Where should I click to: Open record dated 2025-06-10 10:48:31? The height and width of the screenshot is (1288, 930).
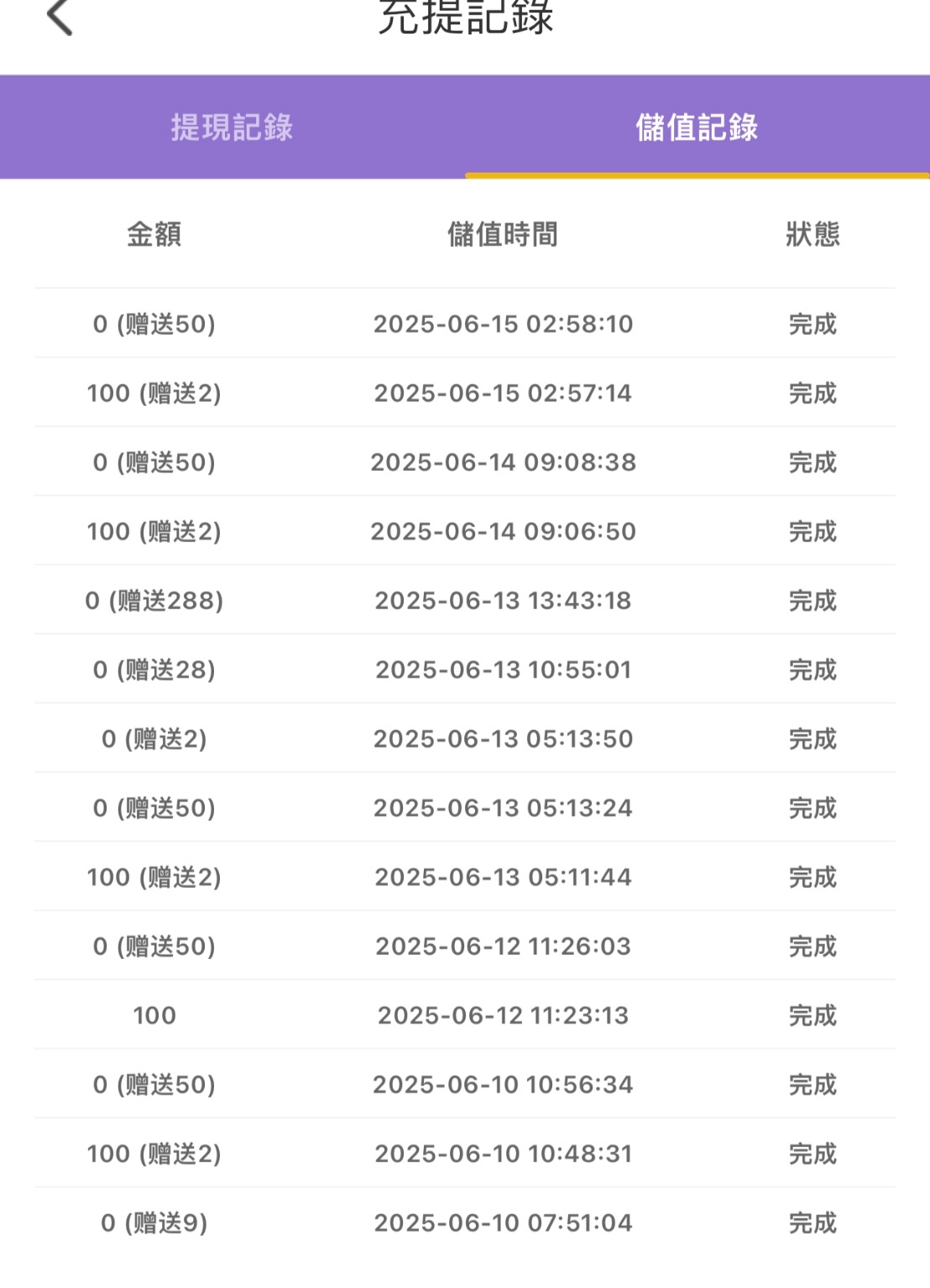465,1154
